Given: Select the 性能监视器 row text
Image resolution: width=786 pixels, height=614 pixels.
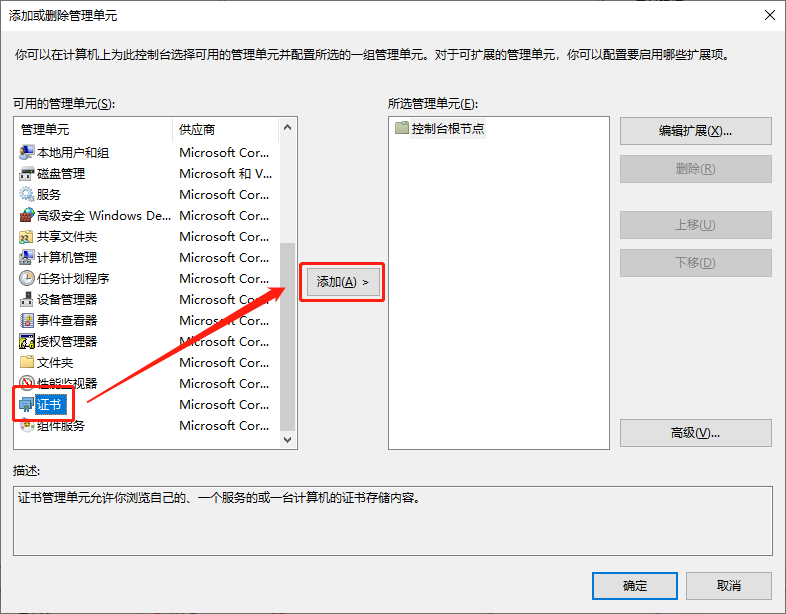Looking at the screenshot, I should (x=67, y=383).
